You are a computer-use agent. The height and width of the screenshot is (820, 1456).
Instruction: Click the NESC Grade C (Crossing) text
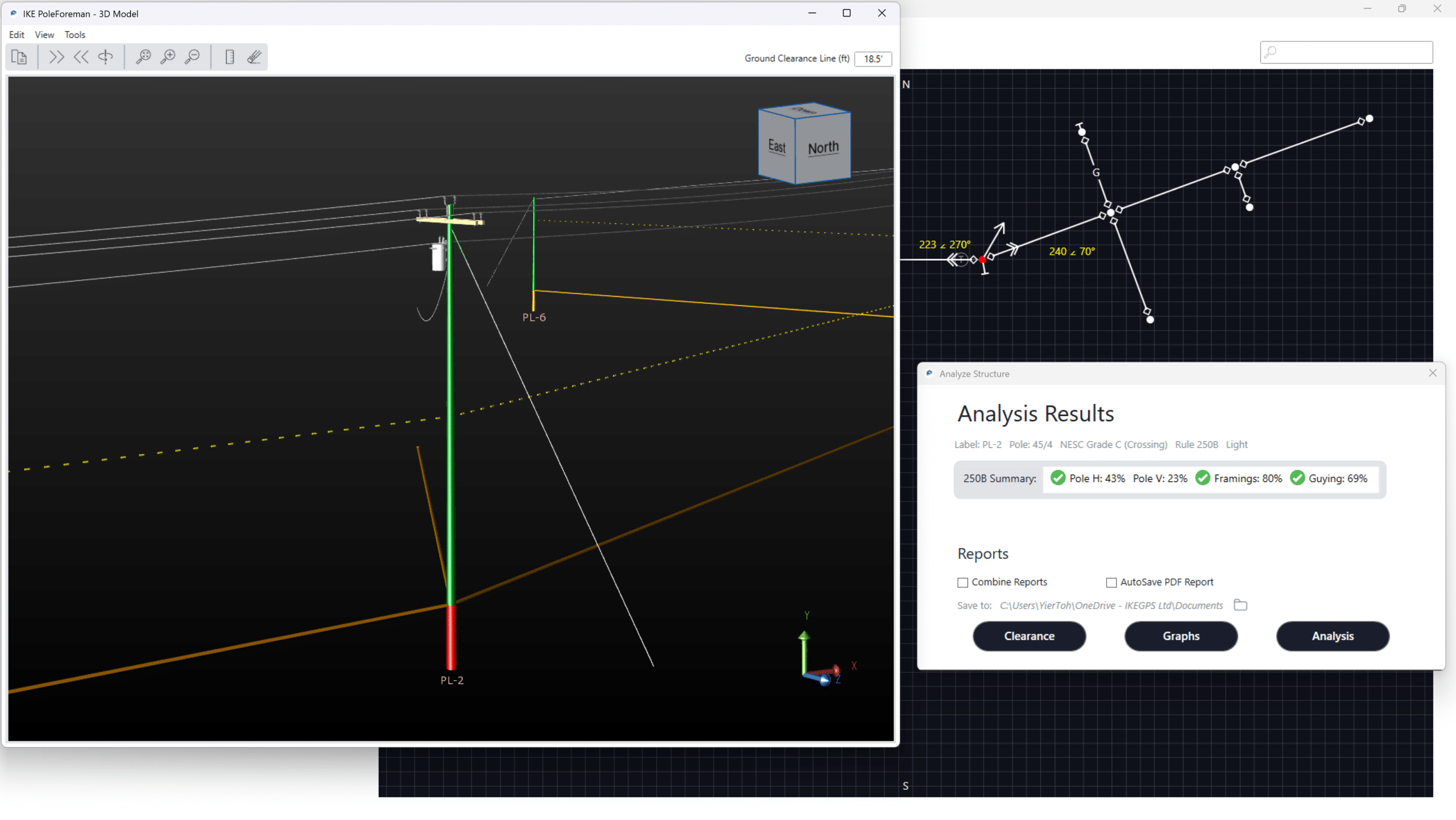pyautogui.click(x=1113, y=444)
